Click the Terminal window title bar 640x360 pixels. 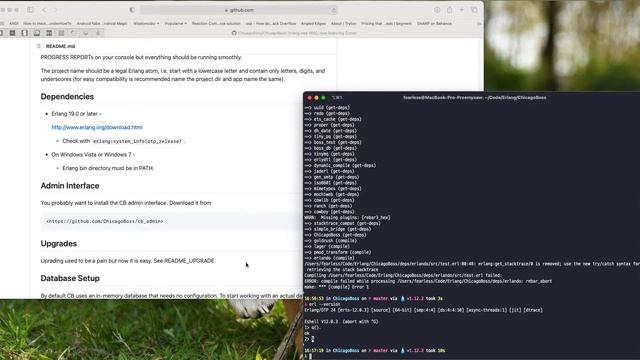[x=474, y=98]
